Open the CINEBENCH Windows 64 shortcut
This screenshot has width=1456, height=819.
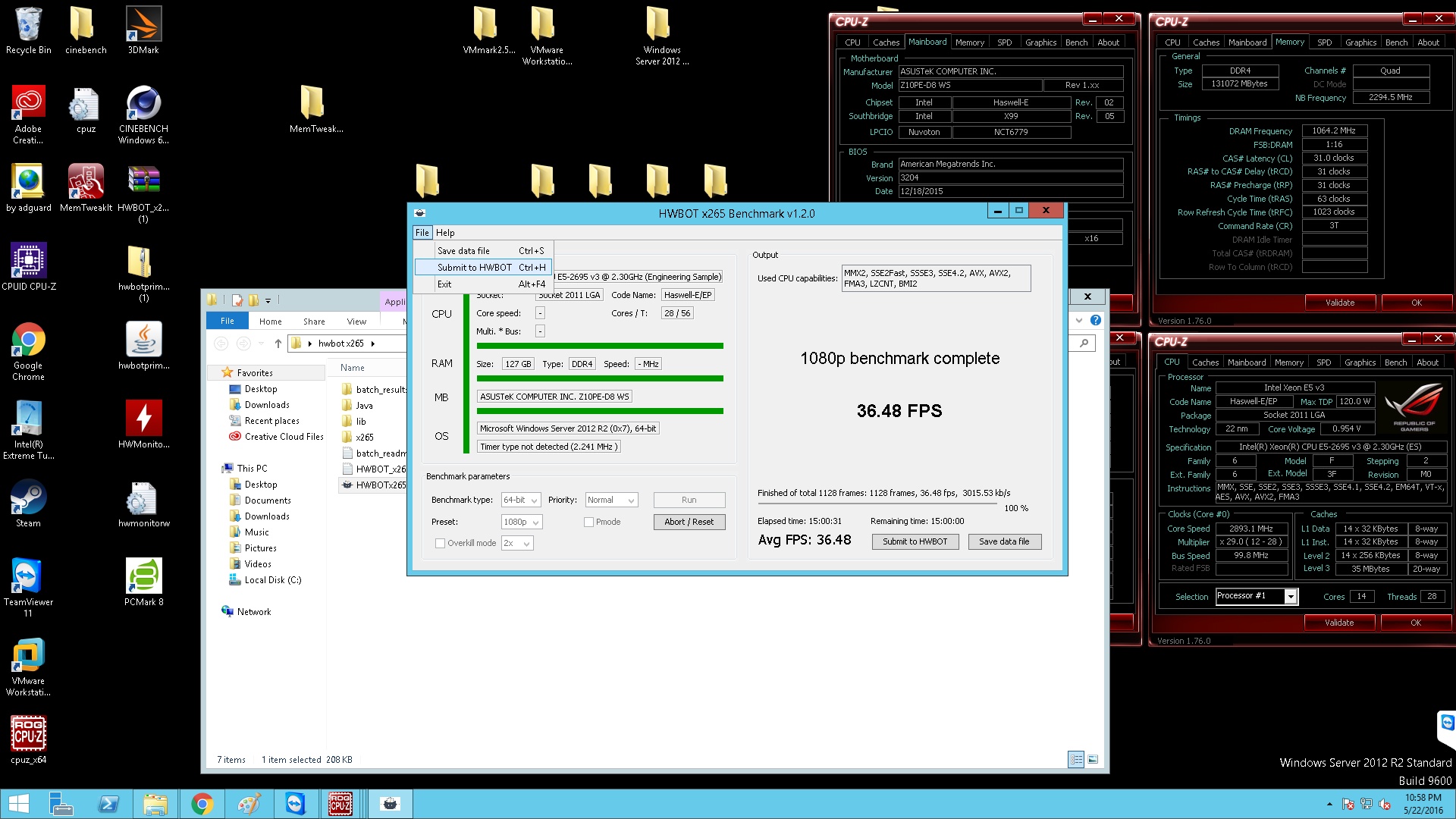pyautogui.click(x=143, y=114)
